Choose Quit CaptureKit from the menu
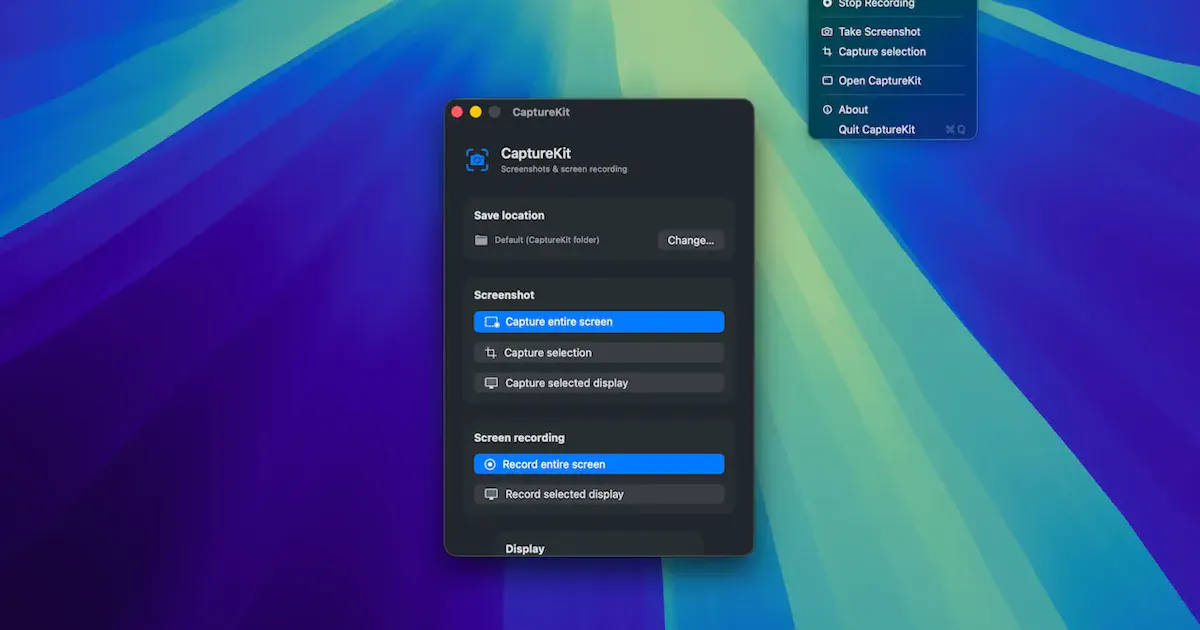The image size is (1200, 630). 892,130
